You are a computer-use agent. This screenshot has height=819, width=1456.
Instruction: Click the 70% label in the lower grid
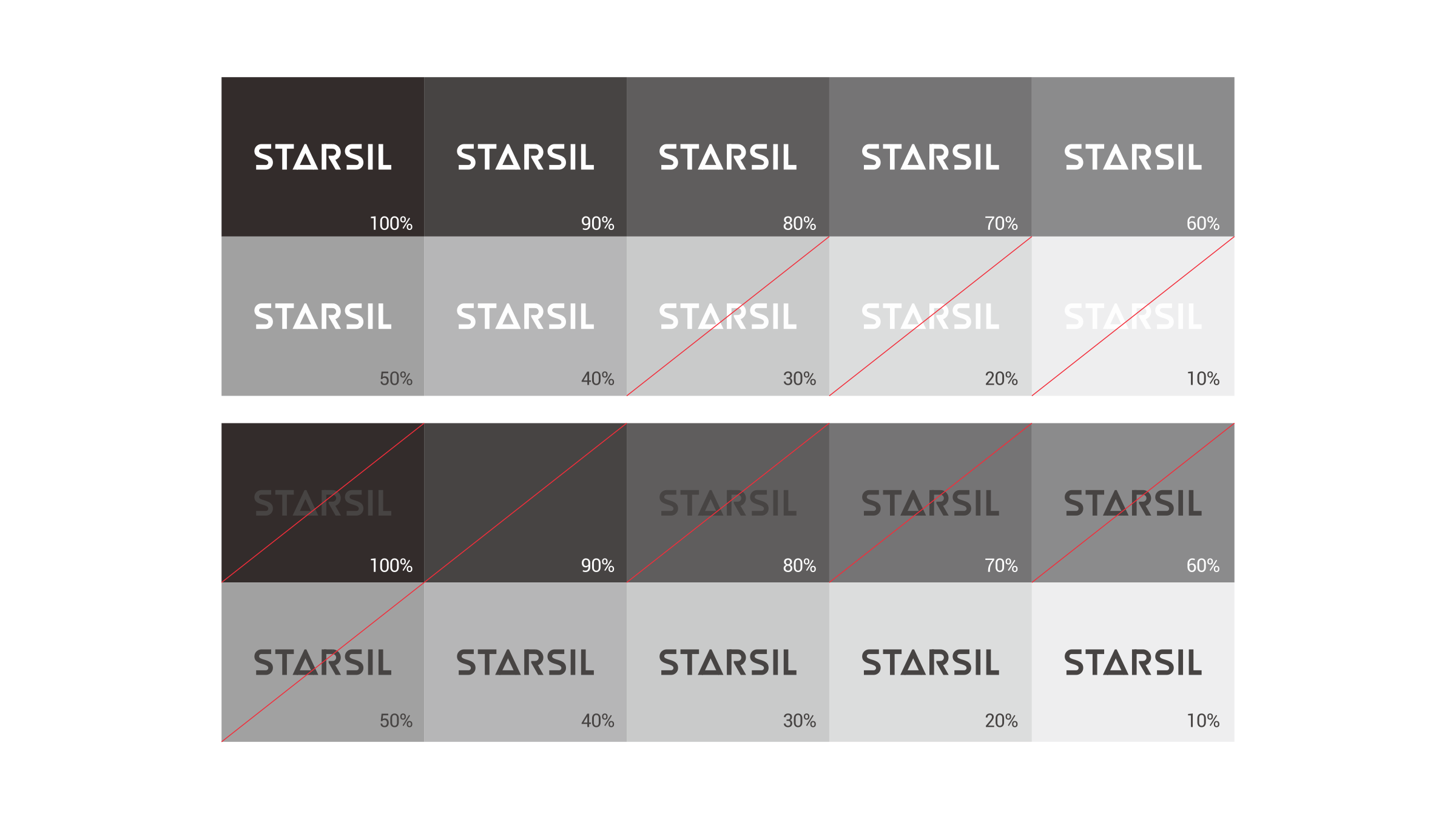(x=1001, y=566)
